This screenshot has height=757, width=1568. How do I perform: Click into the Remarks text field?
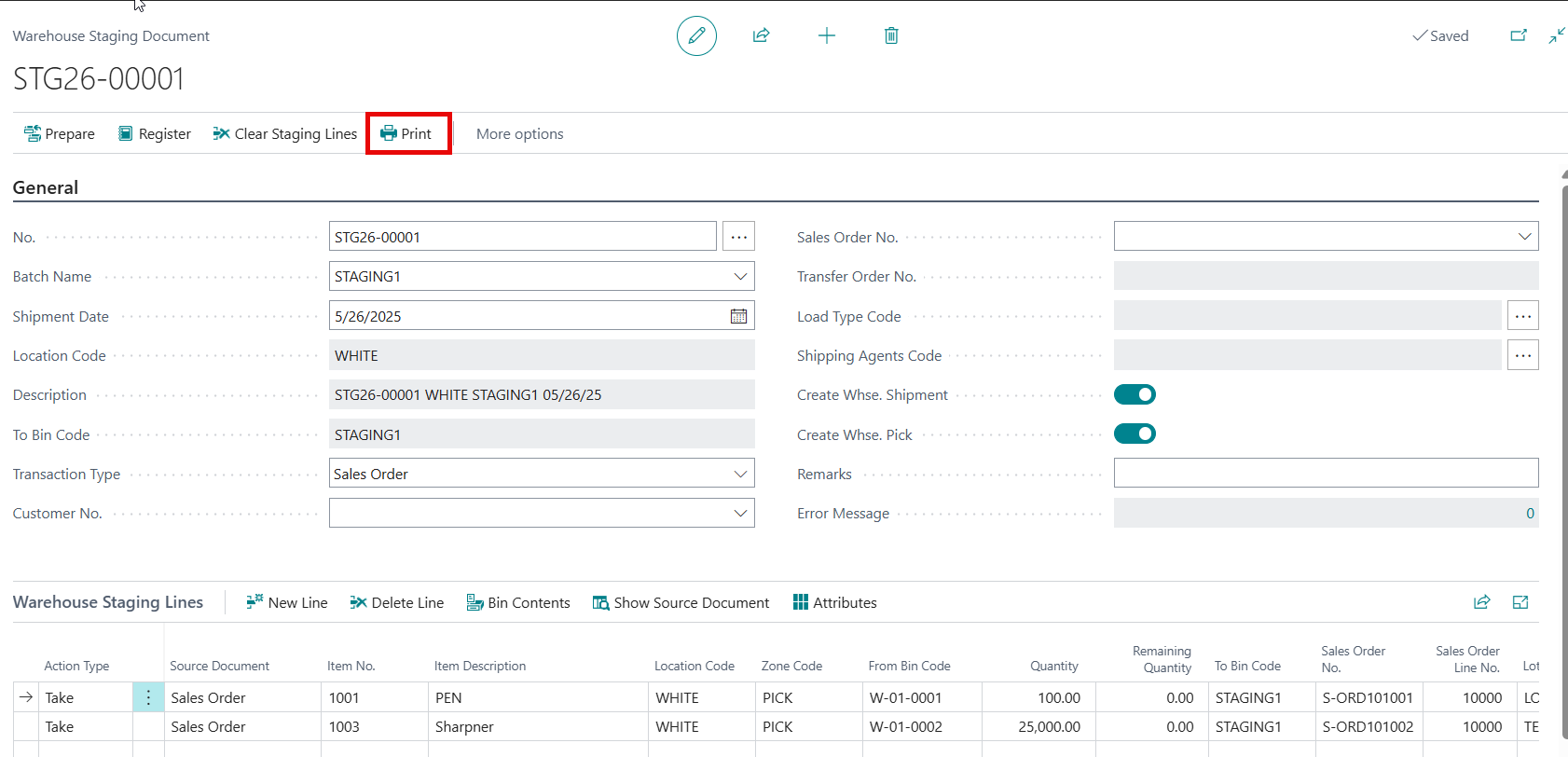coord(1325,474)
